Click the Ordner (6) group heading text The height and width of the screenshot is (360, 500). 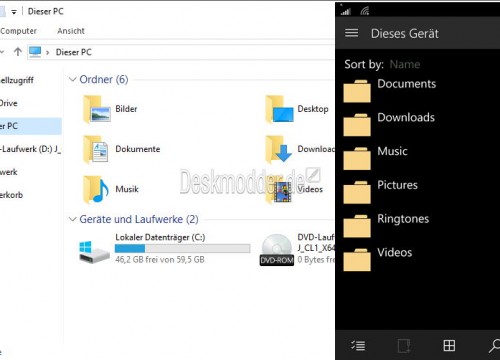point(104,79)
